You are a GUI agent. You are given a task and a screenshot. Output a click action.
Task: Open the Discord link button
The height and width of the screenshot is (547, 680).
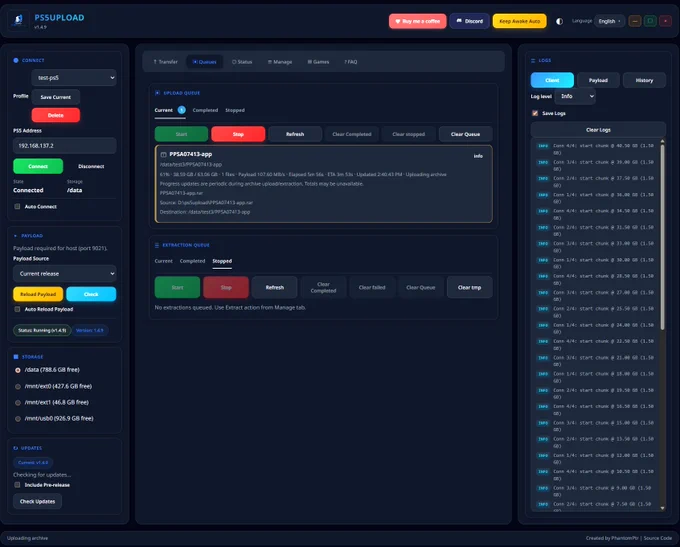(x=470, y=21)
